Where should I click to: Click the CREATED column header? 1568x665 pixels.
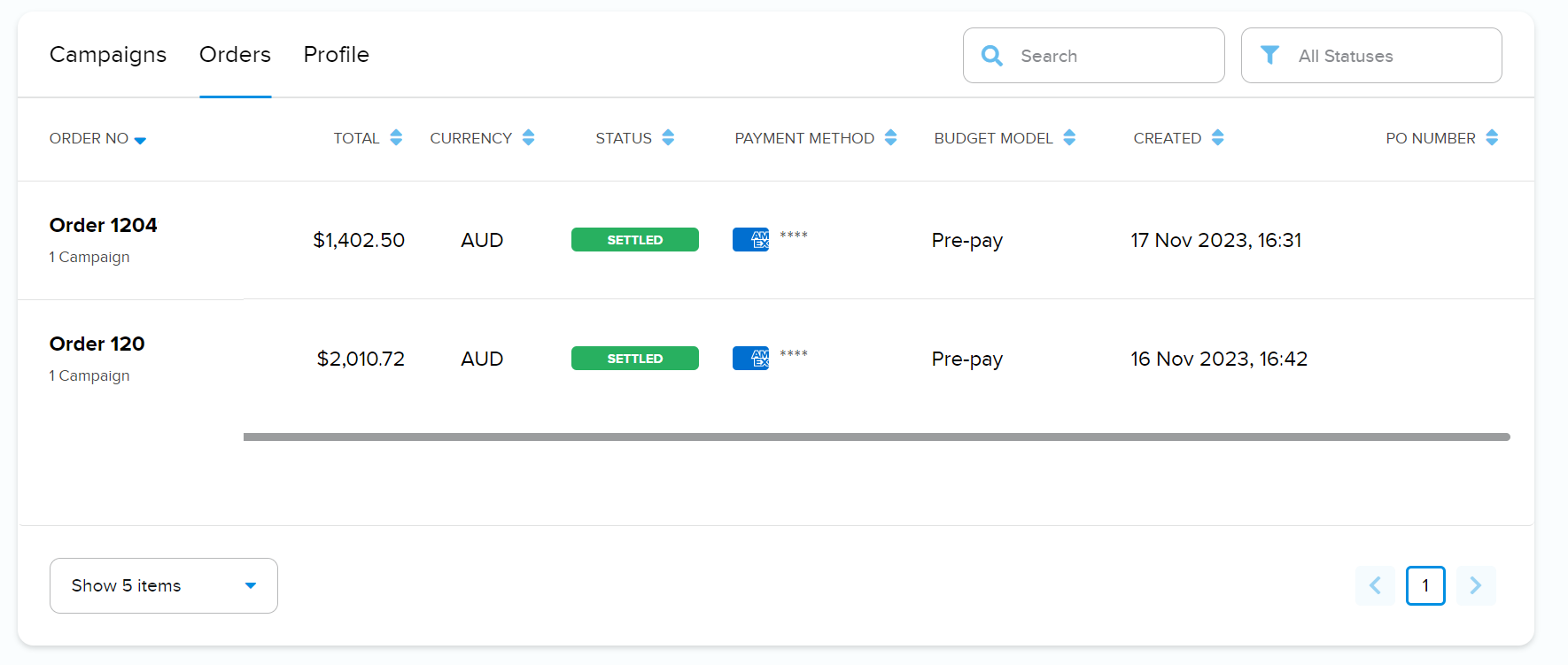point(1168,138)
